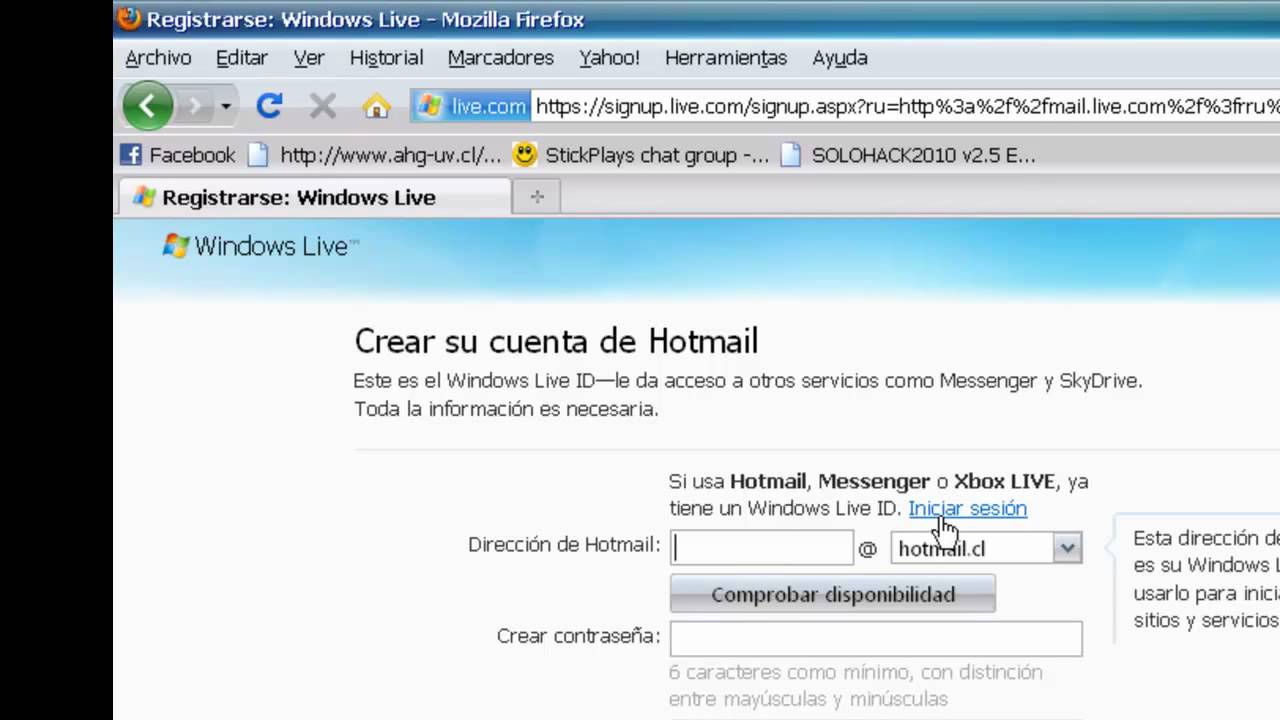Open the back/forward history dropdown arrow
Viewport: 1280px width, 720px height.
pos(226,106)
